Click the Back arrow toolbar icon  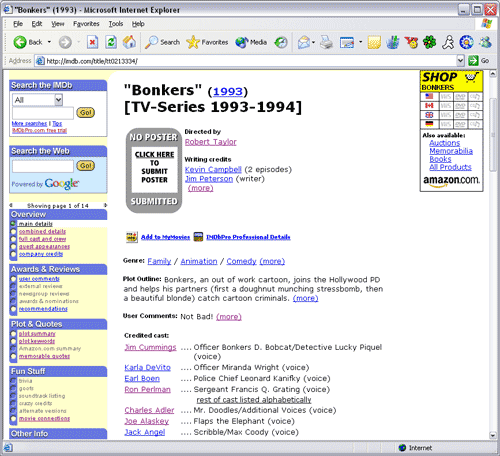coord(20,42)
